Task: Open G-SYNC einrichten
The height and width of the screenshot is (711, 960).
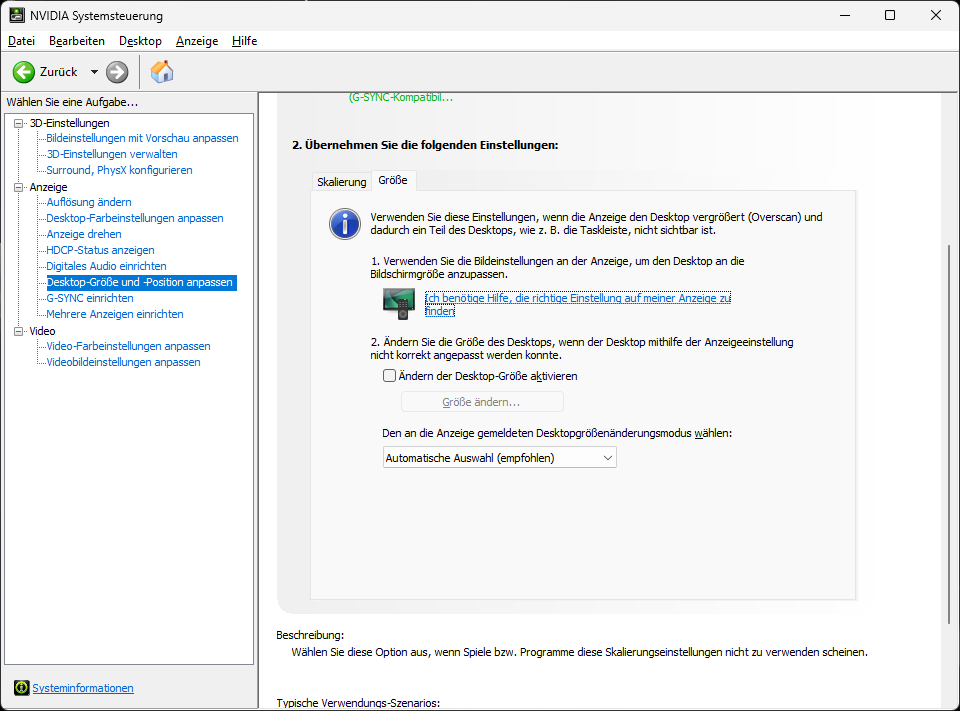Action: pyautogui.click(x=90, y=298)
